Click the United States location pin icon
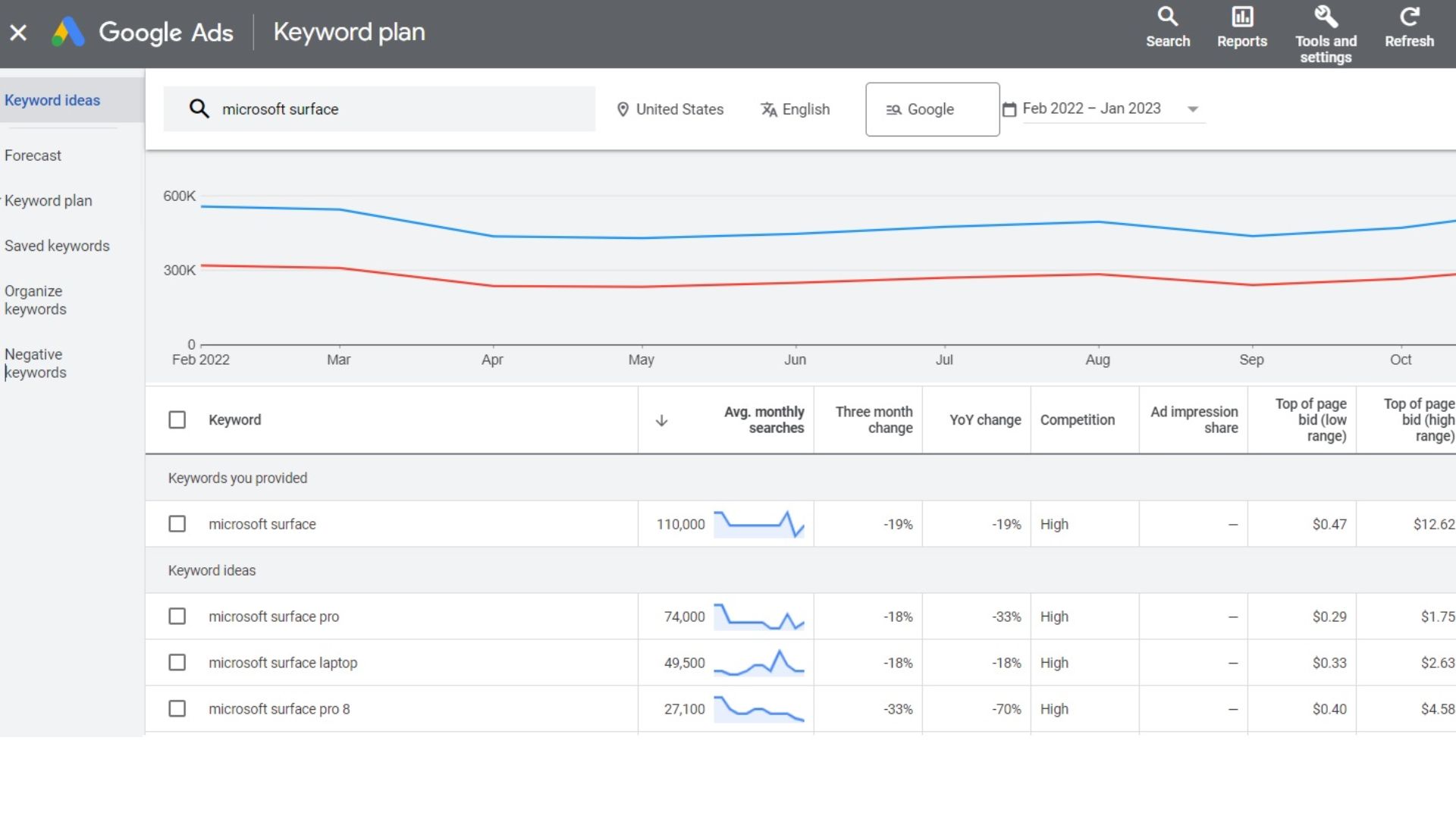 [623, 109]
